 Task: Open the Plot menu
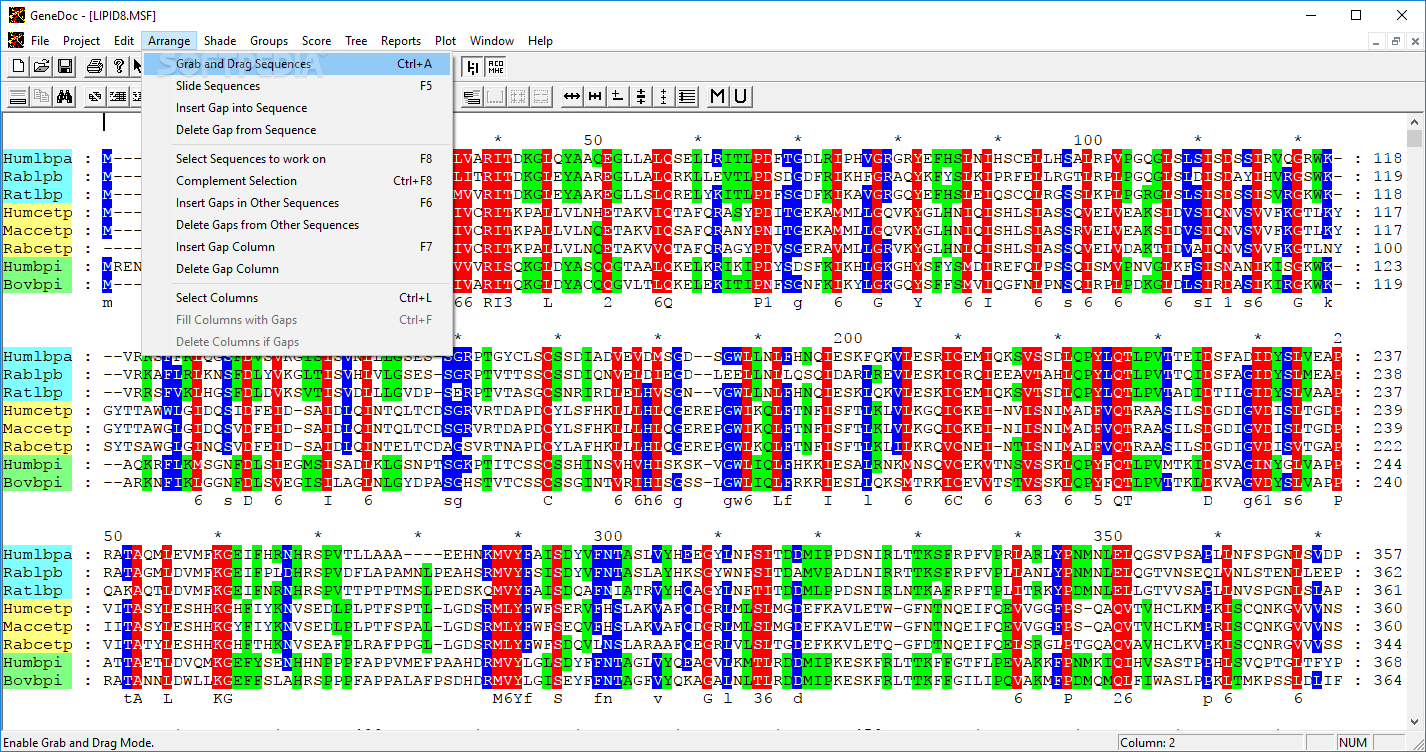446,41
